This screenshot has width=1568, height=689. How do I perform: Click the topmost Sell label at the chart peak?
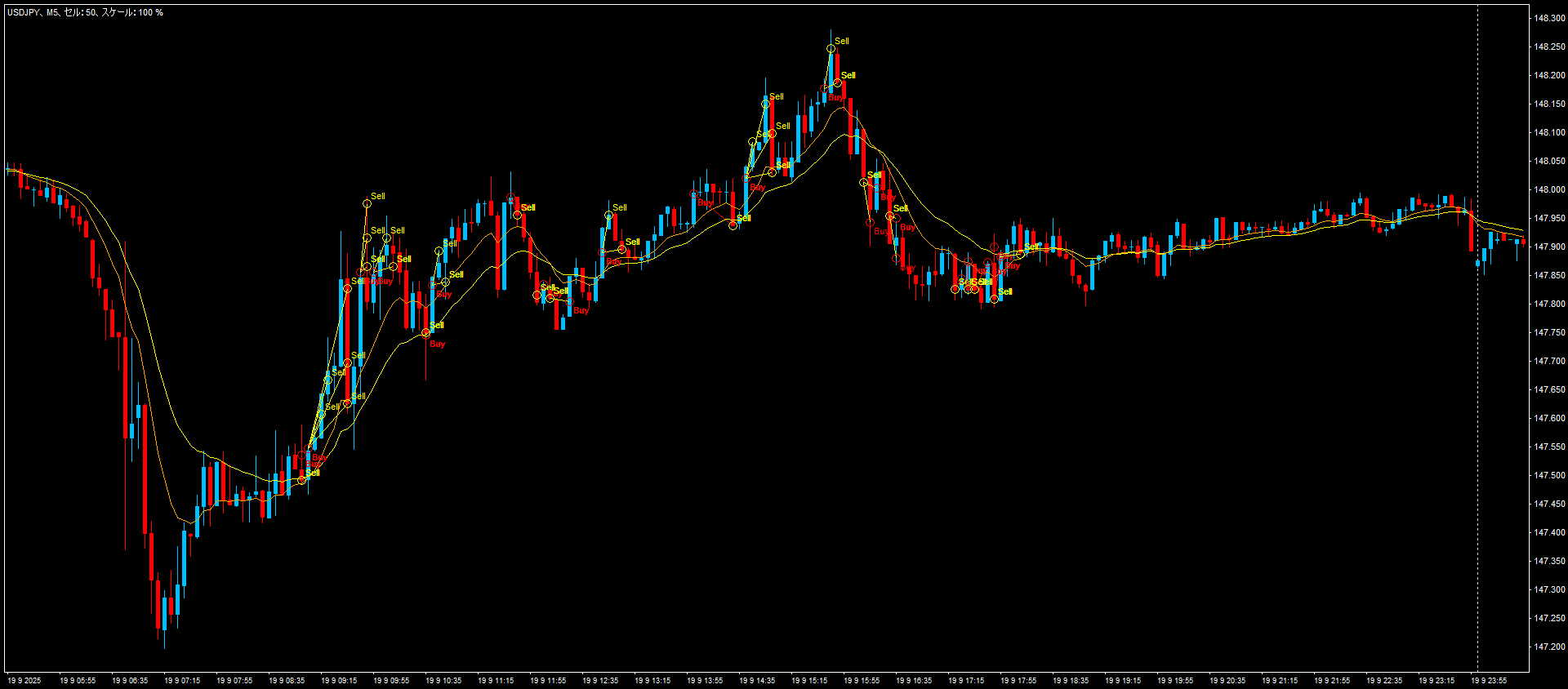[841, 41]
